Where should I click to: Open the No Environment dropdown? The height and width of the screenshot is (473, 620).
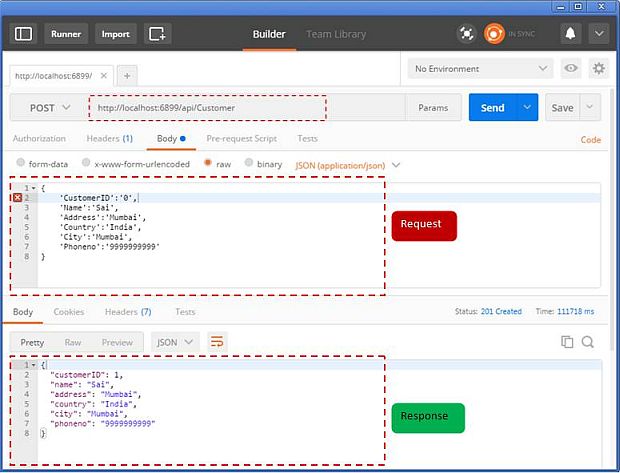480,68
